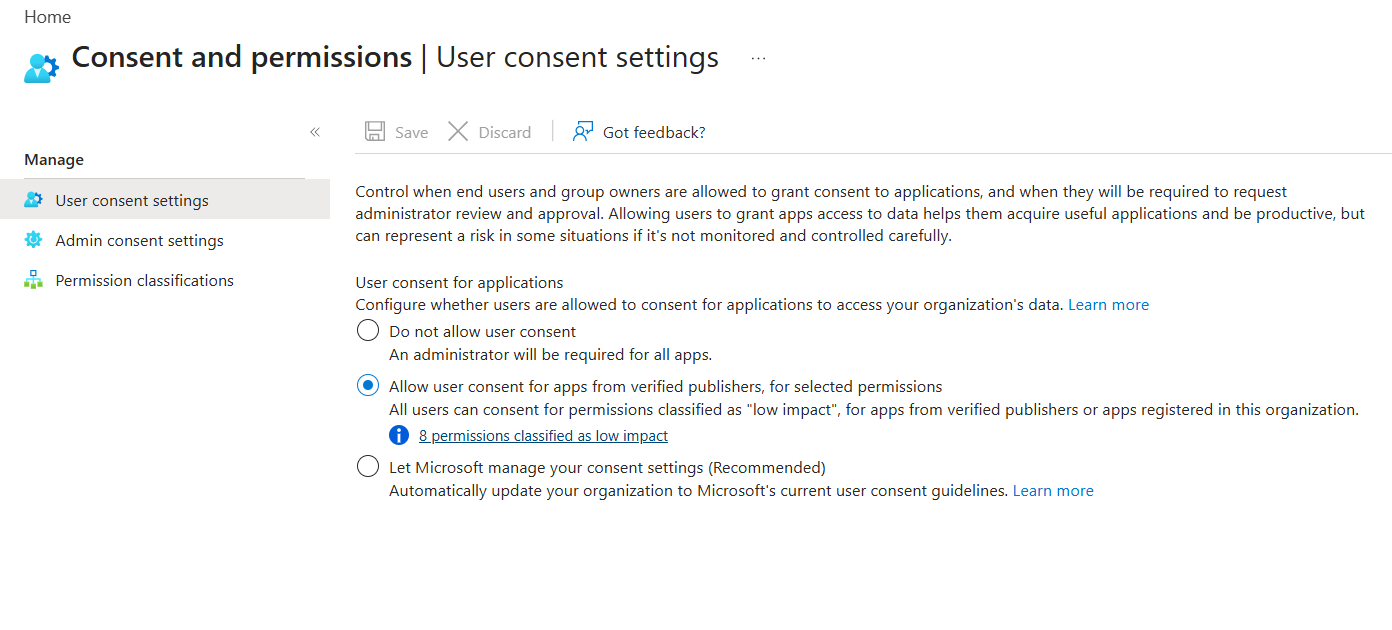
Task: Open Learn more about user consent configuration
Action: click(1108, 304)
